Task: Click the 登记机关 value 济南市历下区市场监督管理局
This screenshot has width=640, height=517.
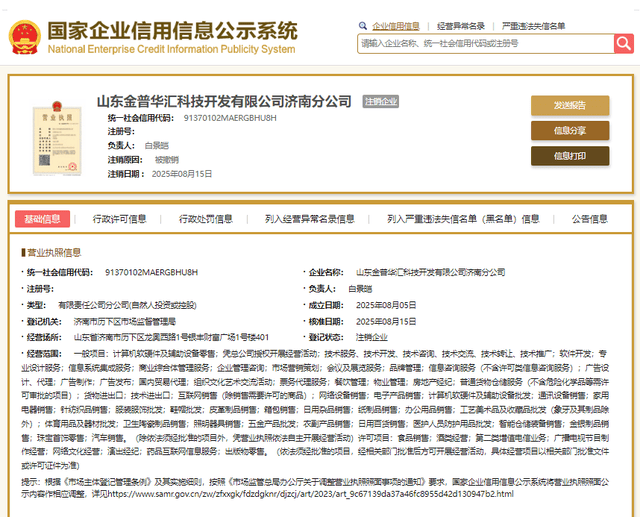Action: tap(124, 322)
